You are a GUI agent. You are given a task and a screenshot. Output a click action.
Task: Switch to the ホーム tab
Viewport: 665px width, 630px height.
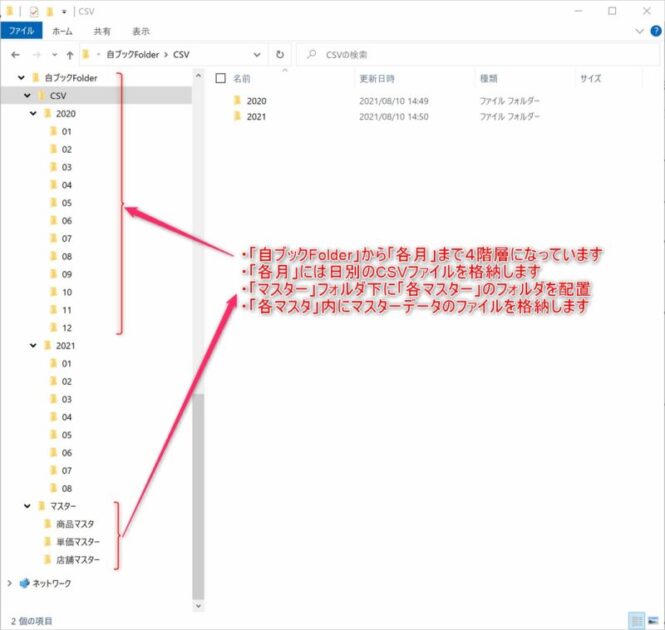[x=62, y=31]
